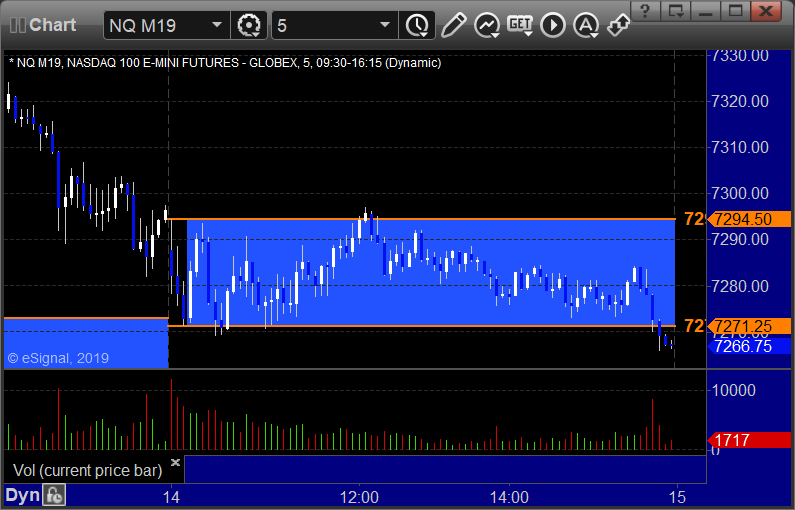Toggle the scale lock icon beside Dyn

(54, 495)
